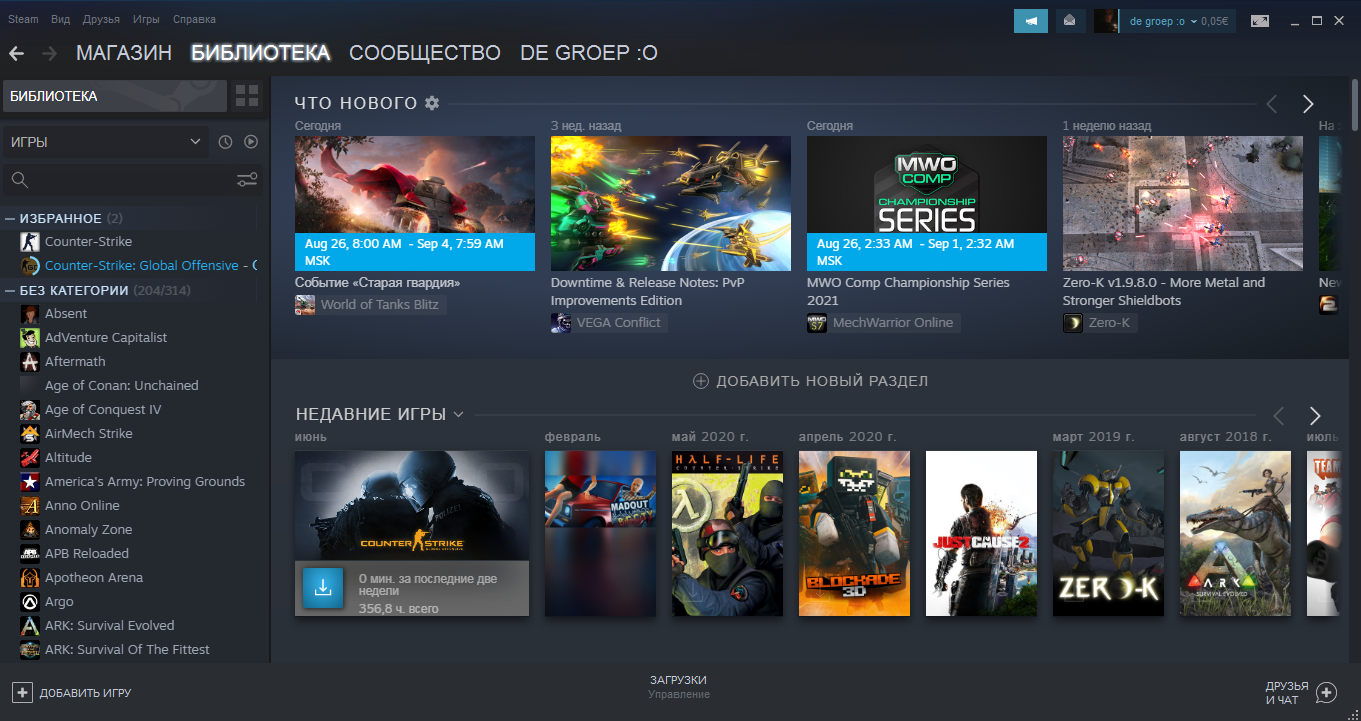Click the add game plus icon
The width and height of the screenshot is (1361, 721).
tap(22, 692)
